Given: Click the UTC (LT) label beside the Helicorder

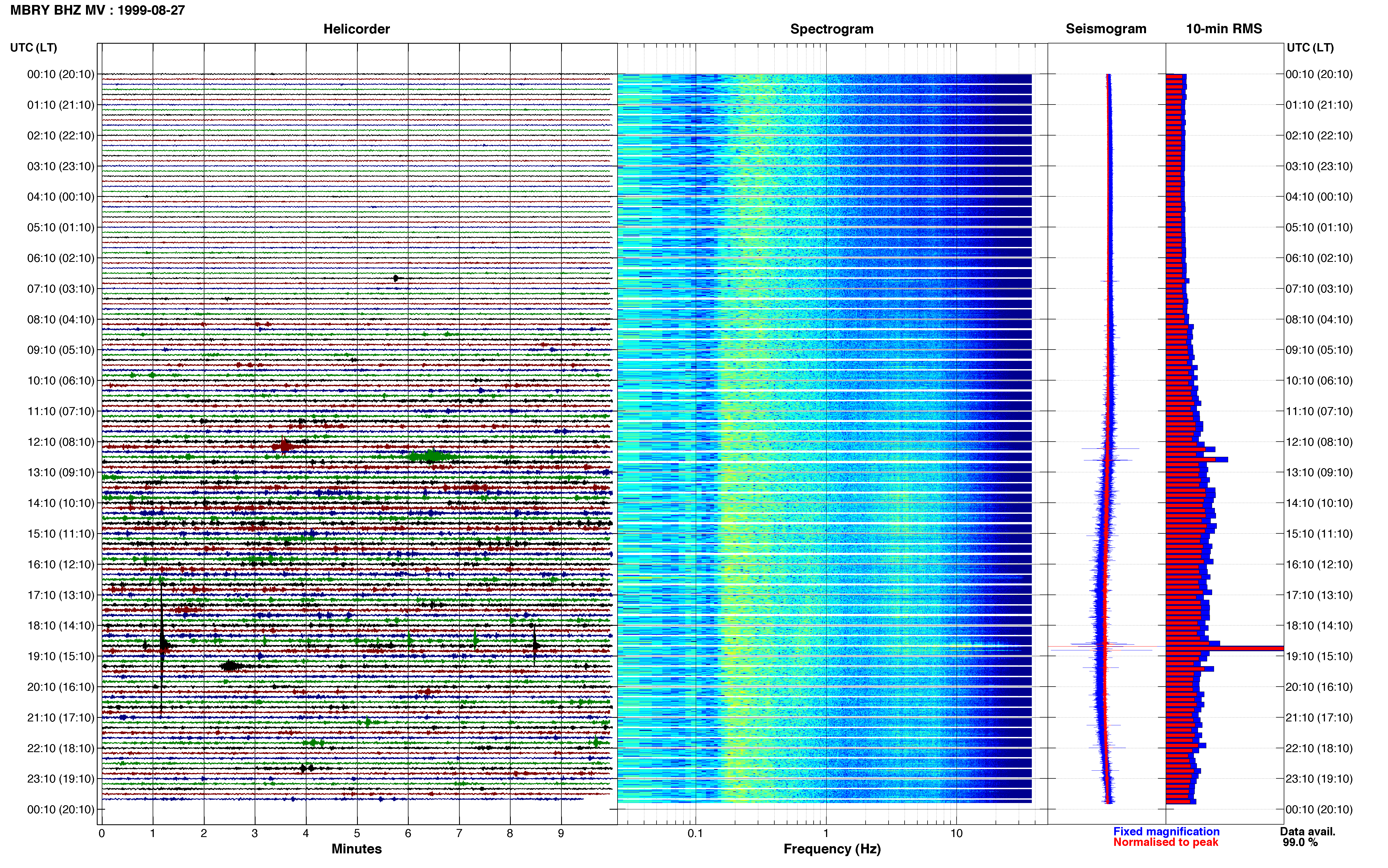Looking at the screenshot, I should pyautogui.click(x=33, y=48).
